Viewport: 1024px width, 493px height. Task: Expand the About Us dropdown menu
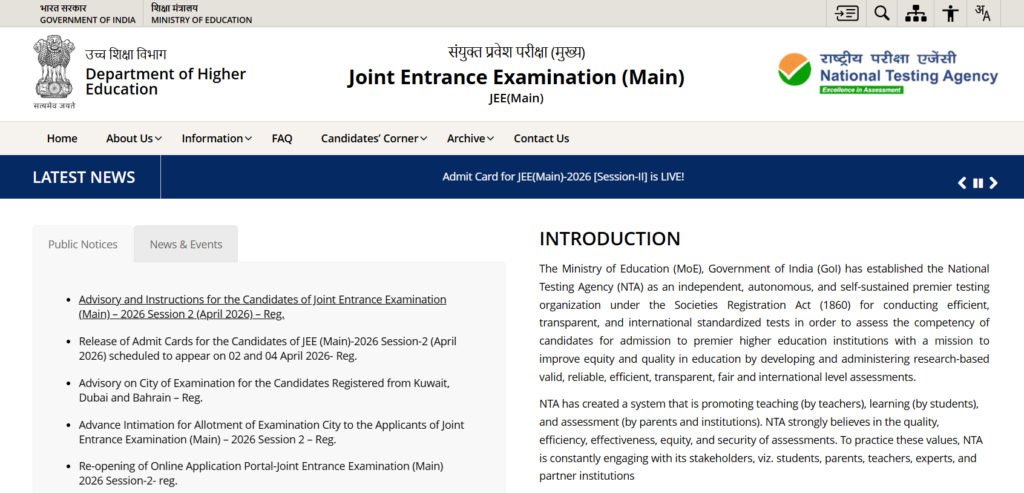[134, 138]
